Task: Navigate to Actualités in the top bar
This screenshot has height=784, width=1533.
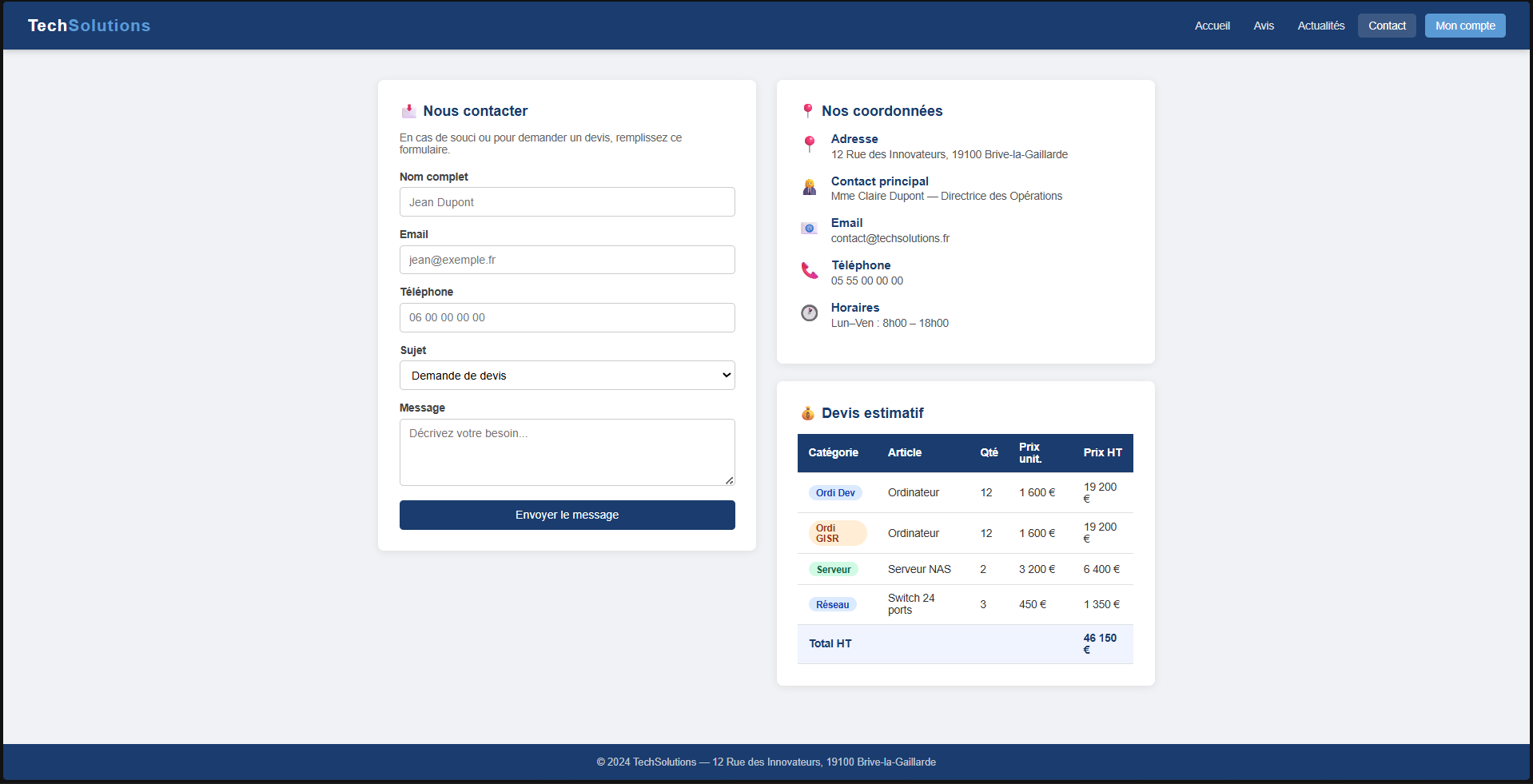Action: 1320,26
